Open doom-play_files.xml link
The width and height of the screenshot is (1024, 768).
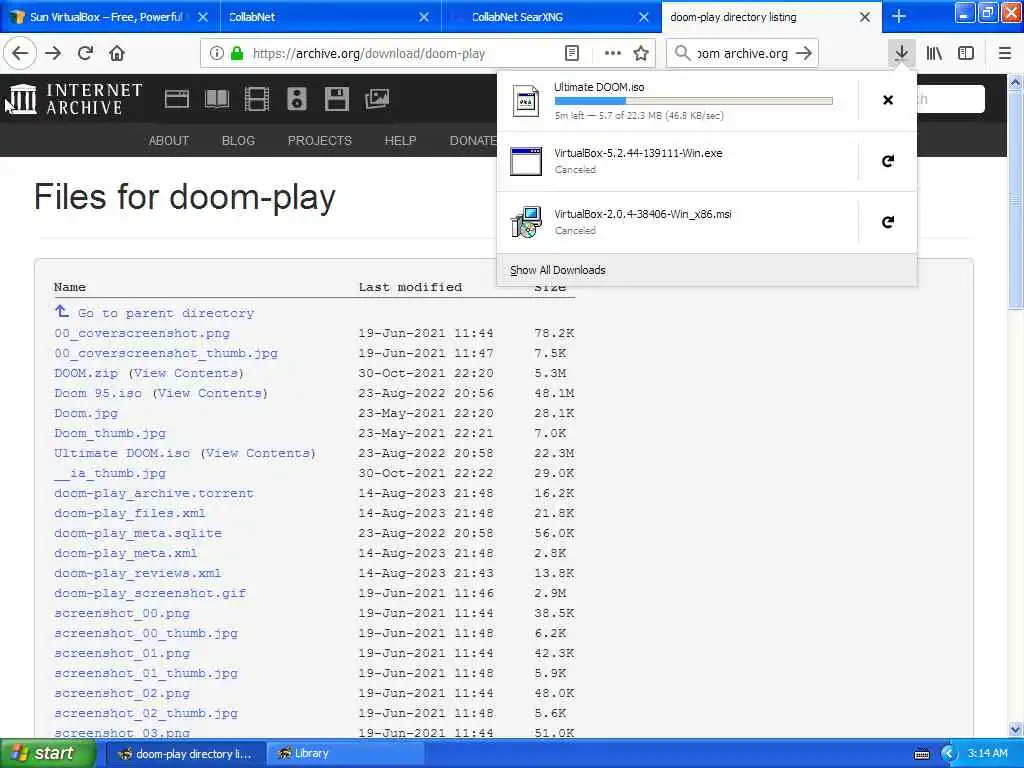coord(129,513)
